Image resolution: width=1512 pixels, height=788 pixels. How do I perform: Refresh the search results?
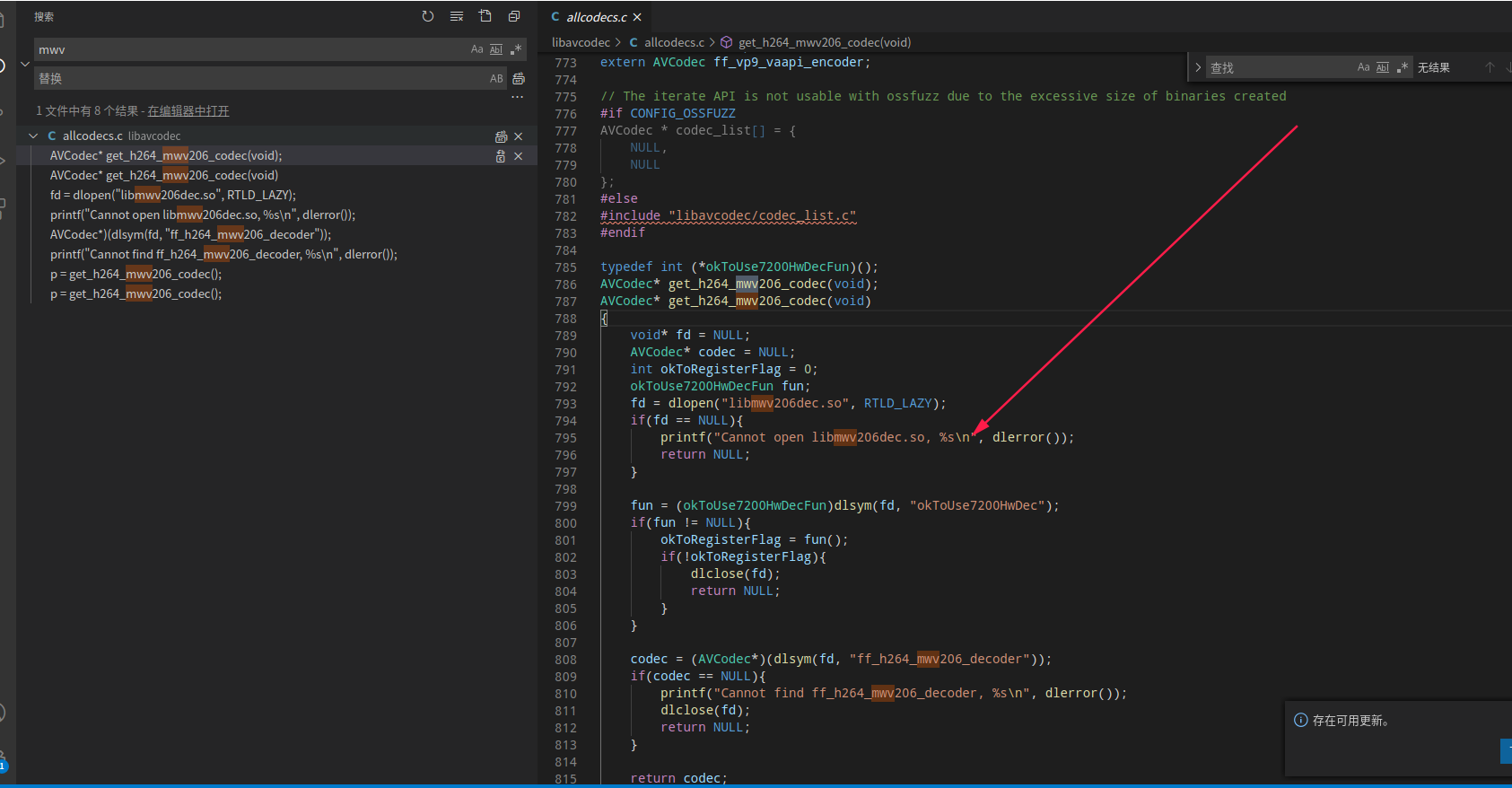tap(428, 16)
